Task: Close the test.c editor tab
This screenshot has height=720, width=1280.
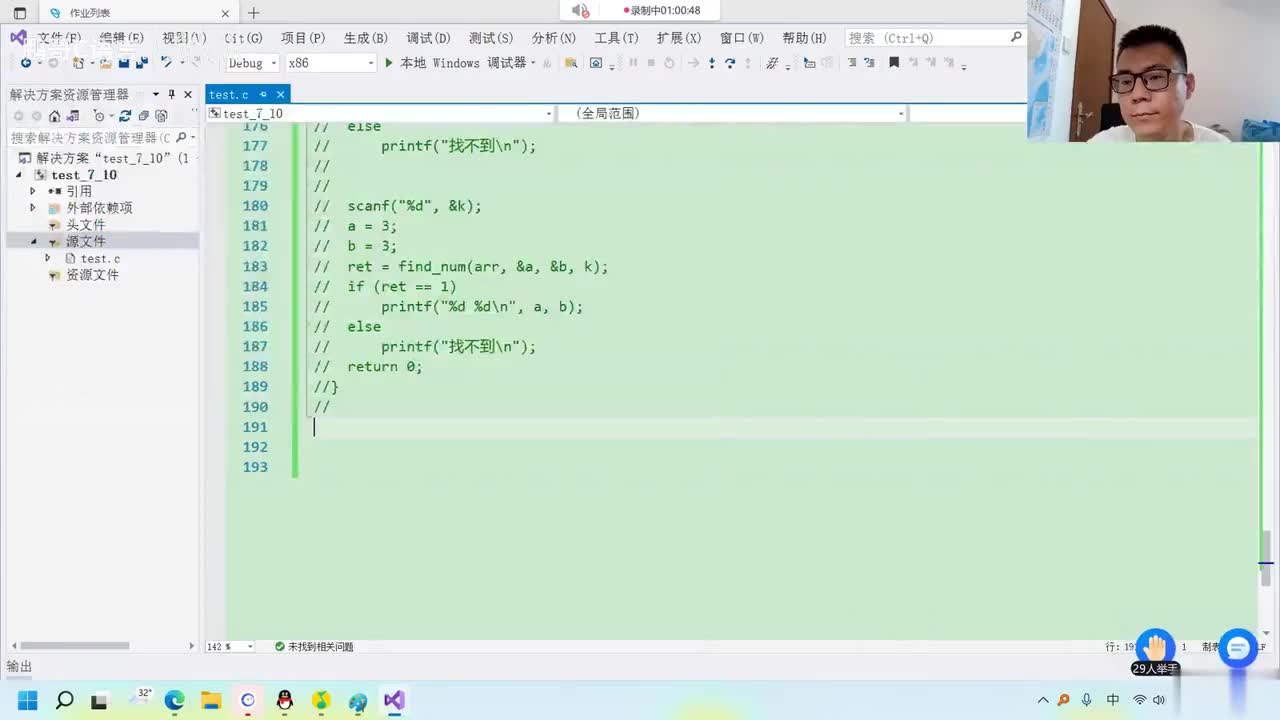Action: click(281, 94)
